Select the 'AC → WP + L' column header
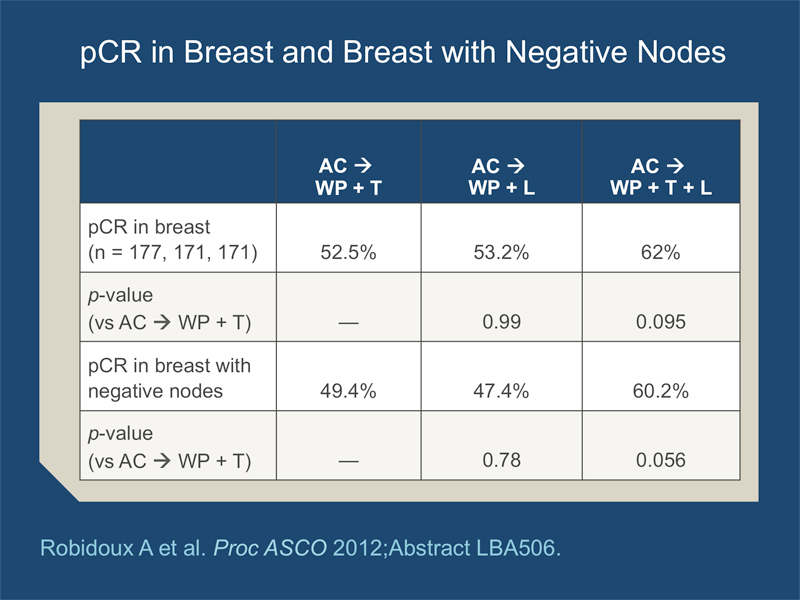Image resolution: width=800 pixels, height=600 pixels. (x=499, y=176)
